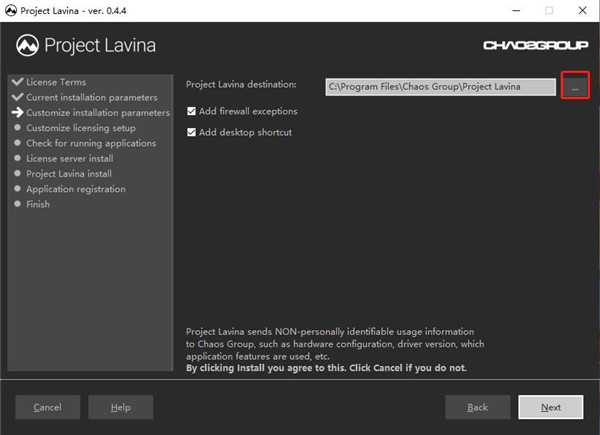The height and width of the screenshot is (435, 600).
Task: Select the Finish step
Action: point(38,204)
